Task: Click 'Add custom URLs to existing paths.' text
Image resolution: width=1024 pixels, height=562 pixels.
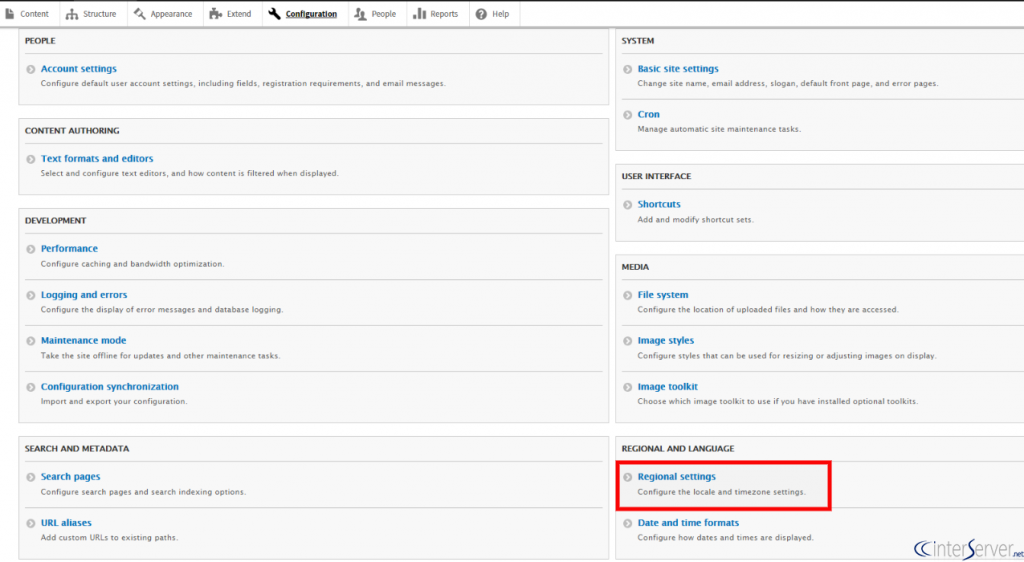Action: point(109,538)
